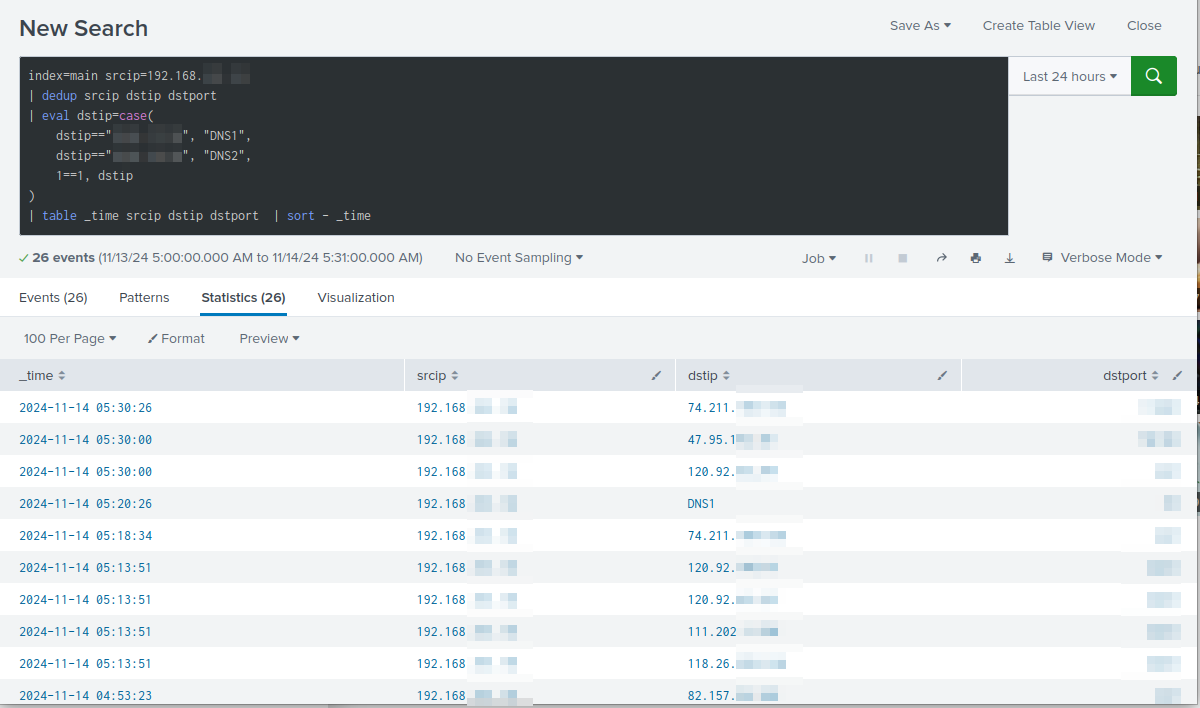Click the 2024-11-14 05:18:34 time cell

coord(85,536)
